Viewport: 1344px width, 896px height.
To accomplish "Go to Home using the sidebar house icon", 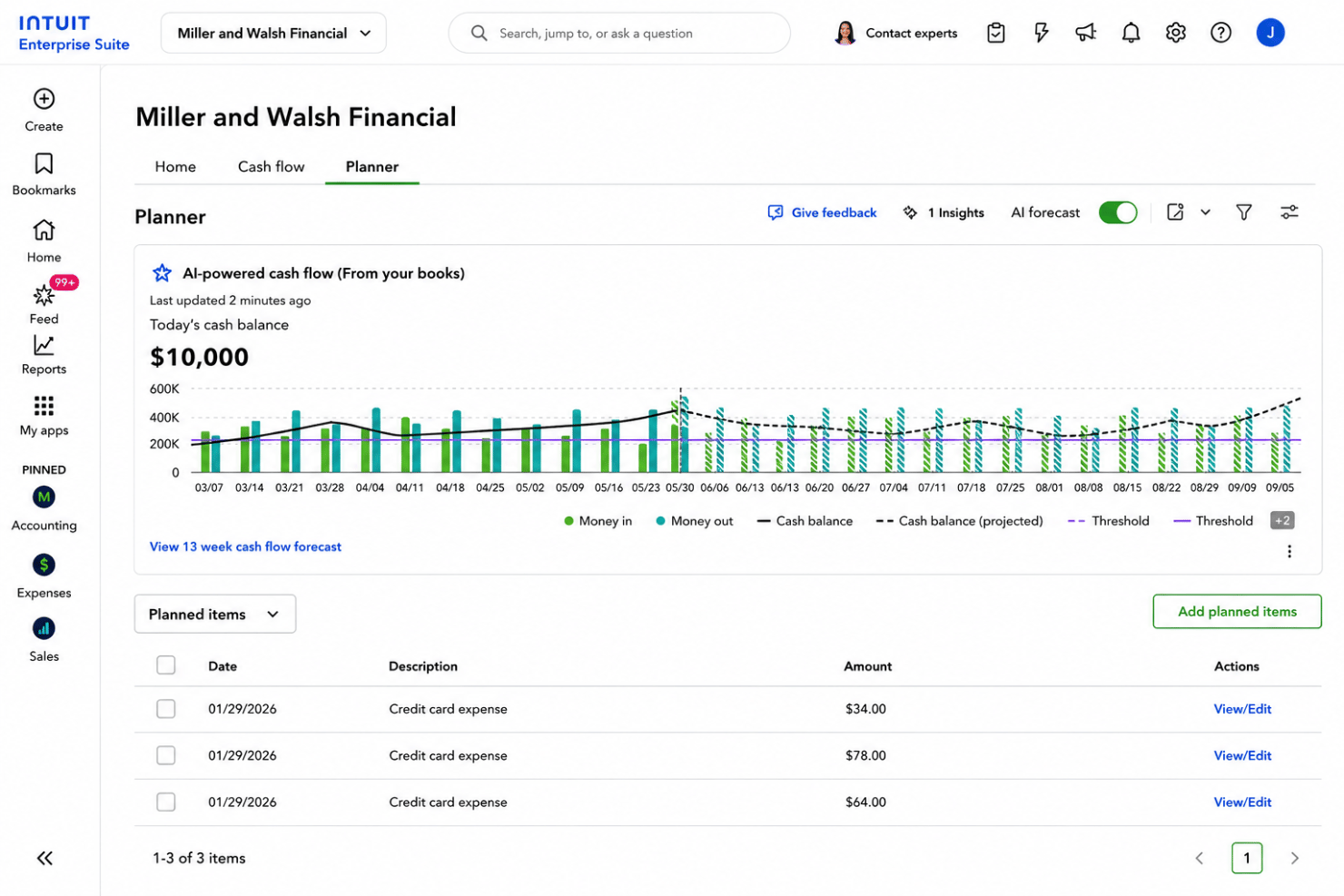I will click(x=44, y=241).
